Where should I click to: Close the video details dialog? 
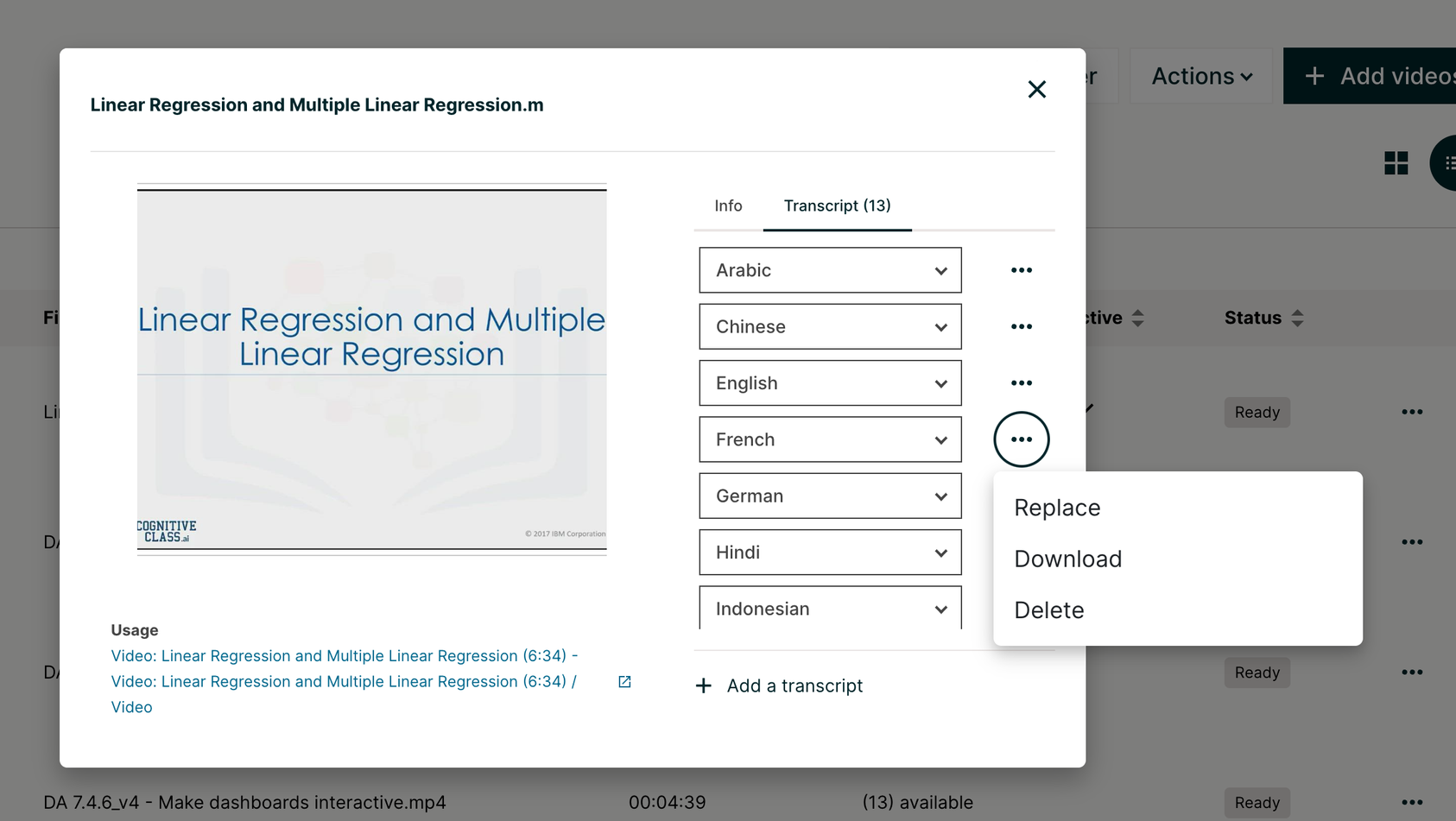(1036, 89)
